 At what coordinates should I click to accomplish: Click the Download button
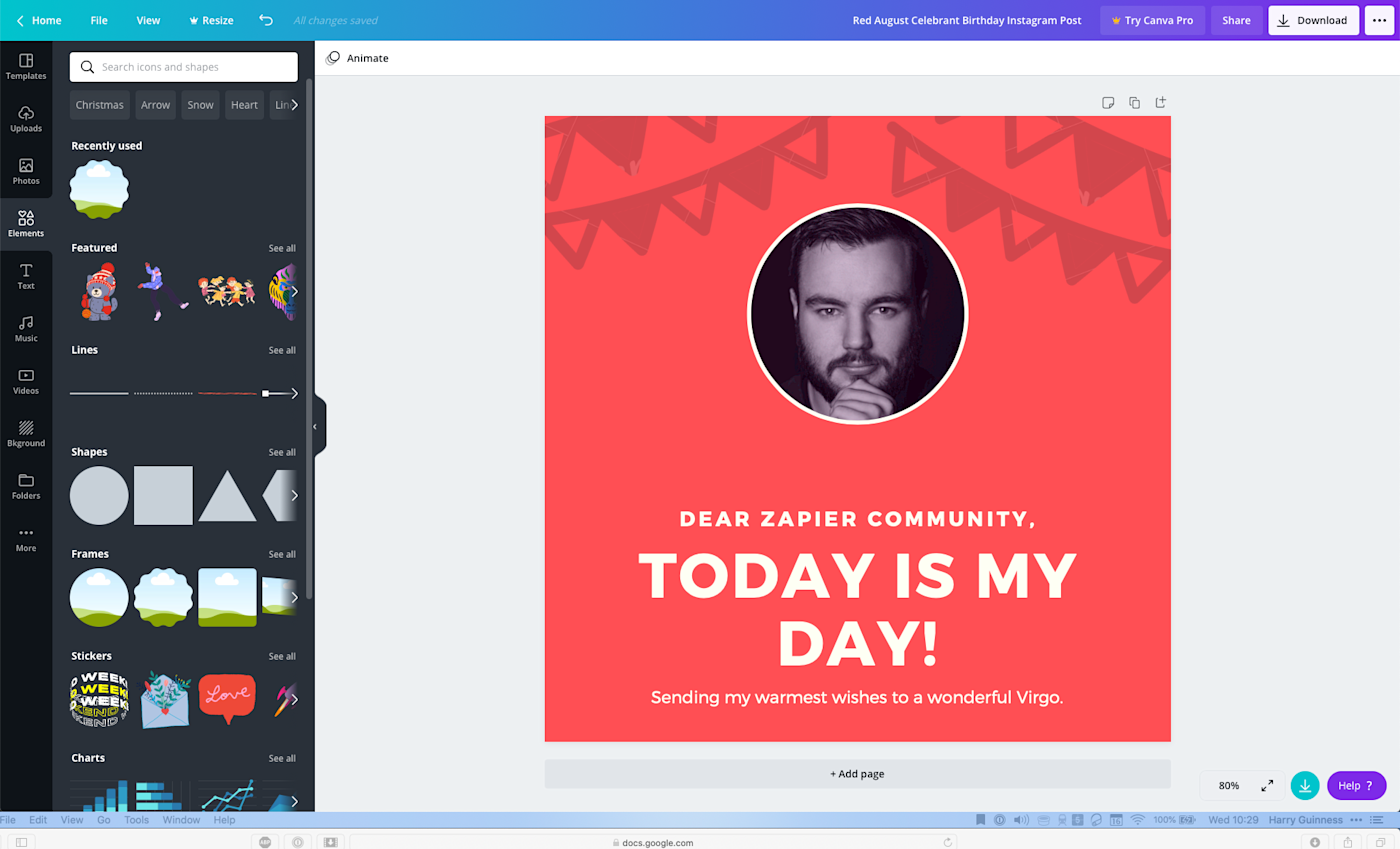pos(1314,20)
